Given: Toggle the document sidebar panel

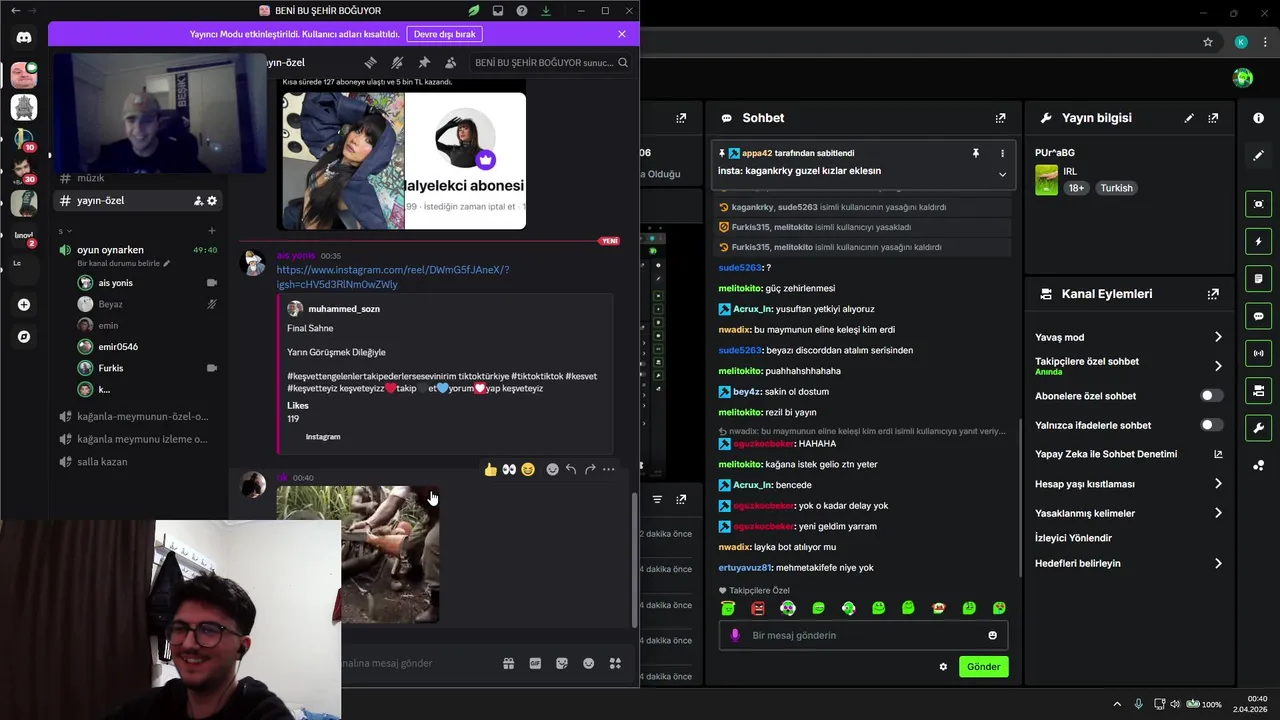Looking at the screenshot, I should point(1259,278).
